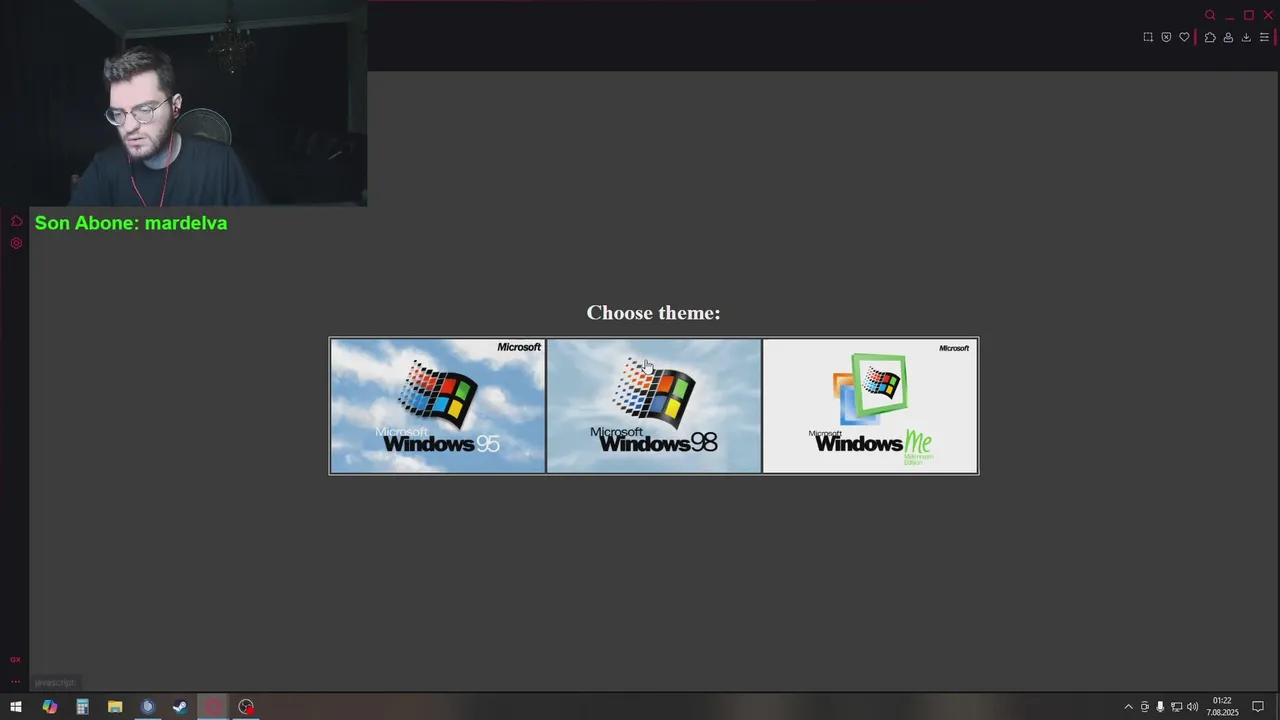This screenshot has width=1280, height=720.
Task: Click the GX icon in sidebar
Action: coord(15,659)
